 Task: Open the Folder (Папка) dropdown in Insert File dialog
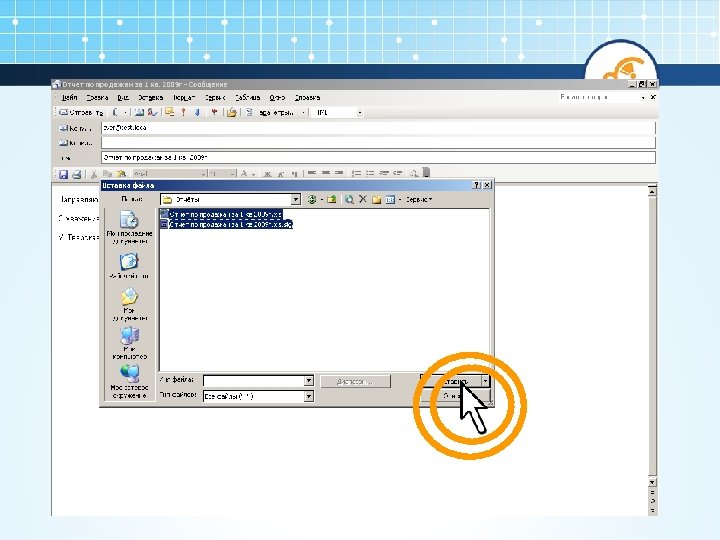click(x=296, y=199)
